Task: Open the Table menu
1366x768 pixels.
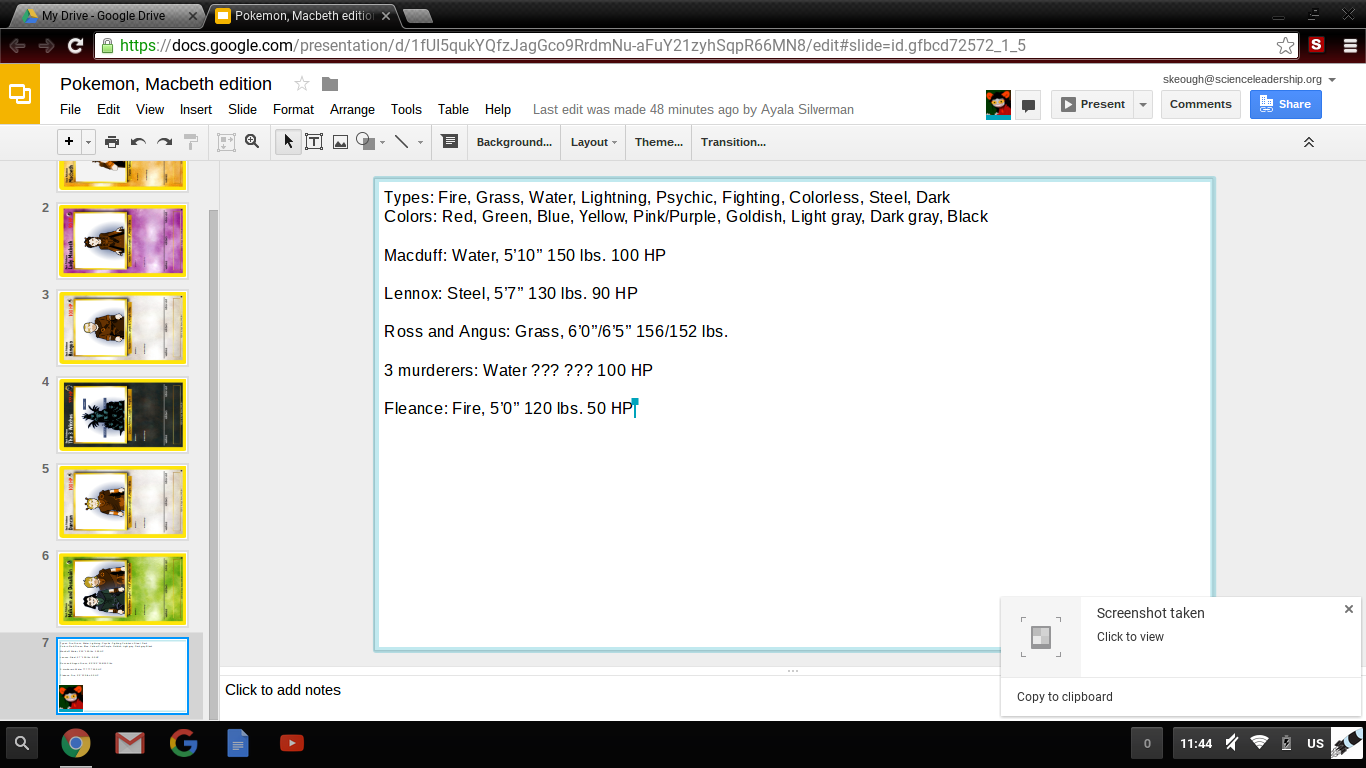Action: (453, 109)
